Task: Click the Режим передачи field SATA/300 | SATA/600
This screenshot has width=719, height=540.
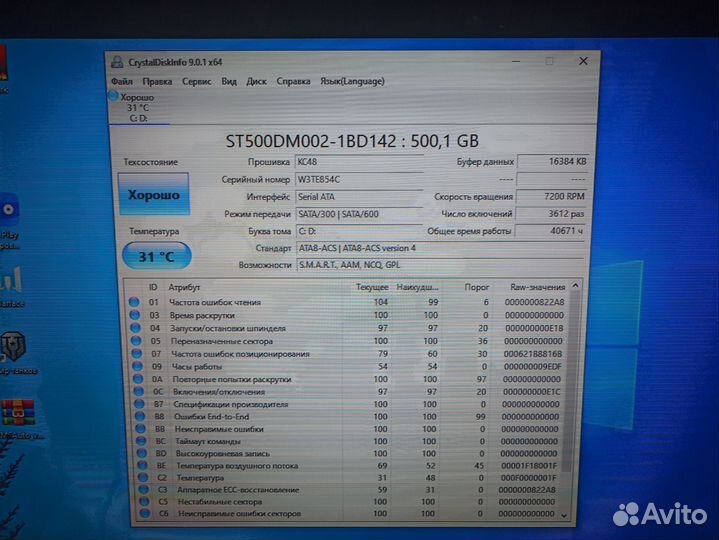Action: pos(359,214)
